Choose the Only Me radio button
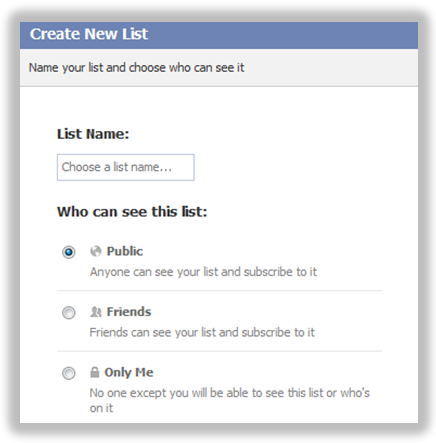436x443 pixels. (x=69, y=373)
